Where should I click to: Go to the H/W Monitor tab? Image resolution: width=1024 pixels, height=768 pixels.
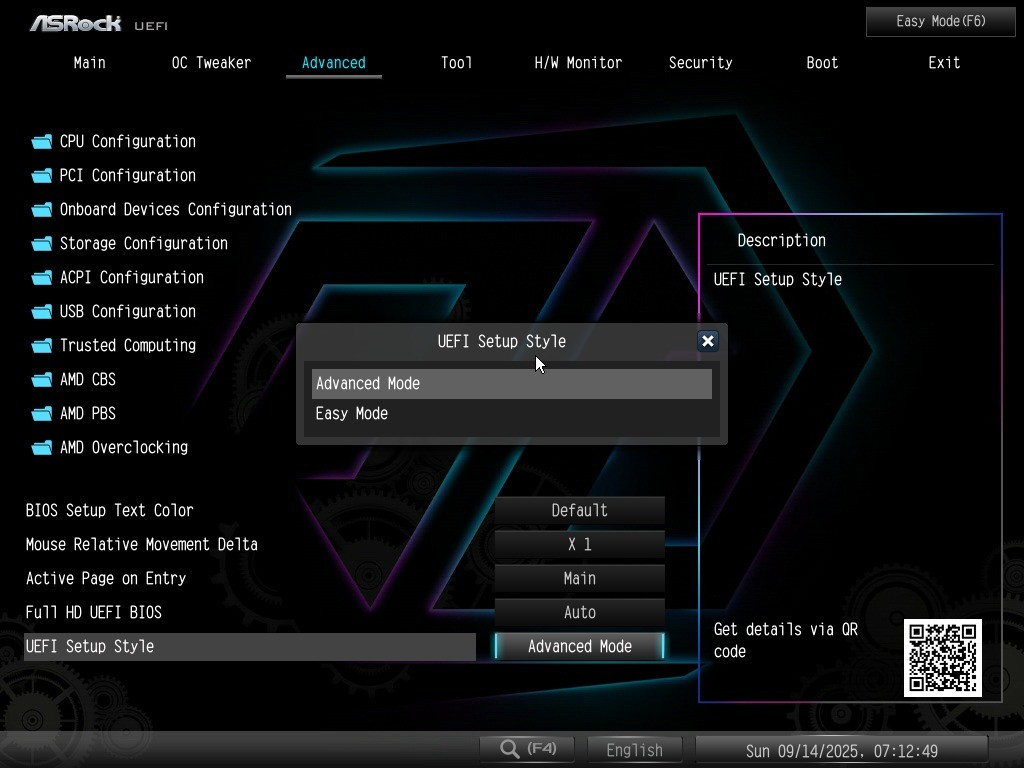pos(578,62)
